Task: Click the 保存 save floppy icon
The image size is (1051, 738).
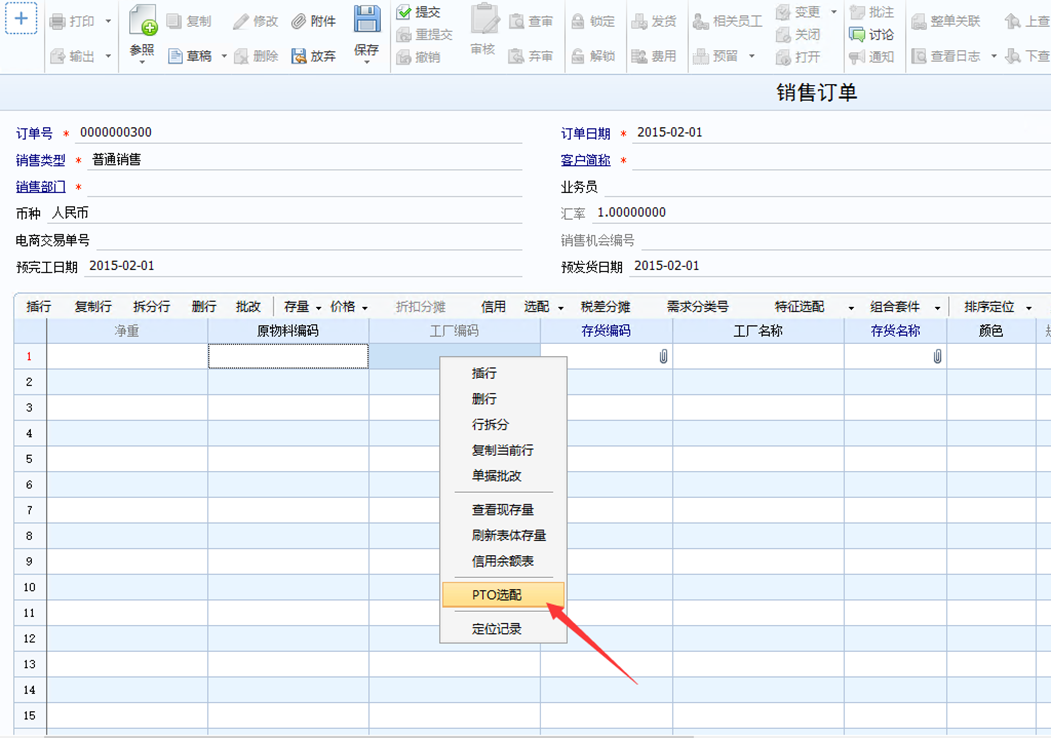Action: point(367,19)
